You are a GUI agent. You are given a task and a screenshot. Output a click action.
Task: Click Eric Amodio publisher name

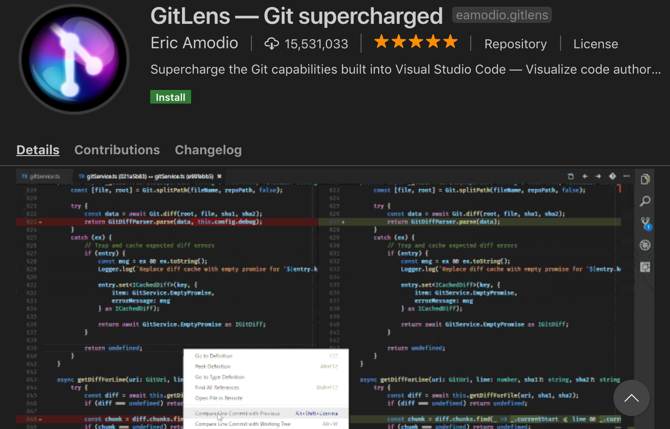click(194, 44)
